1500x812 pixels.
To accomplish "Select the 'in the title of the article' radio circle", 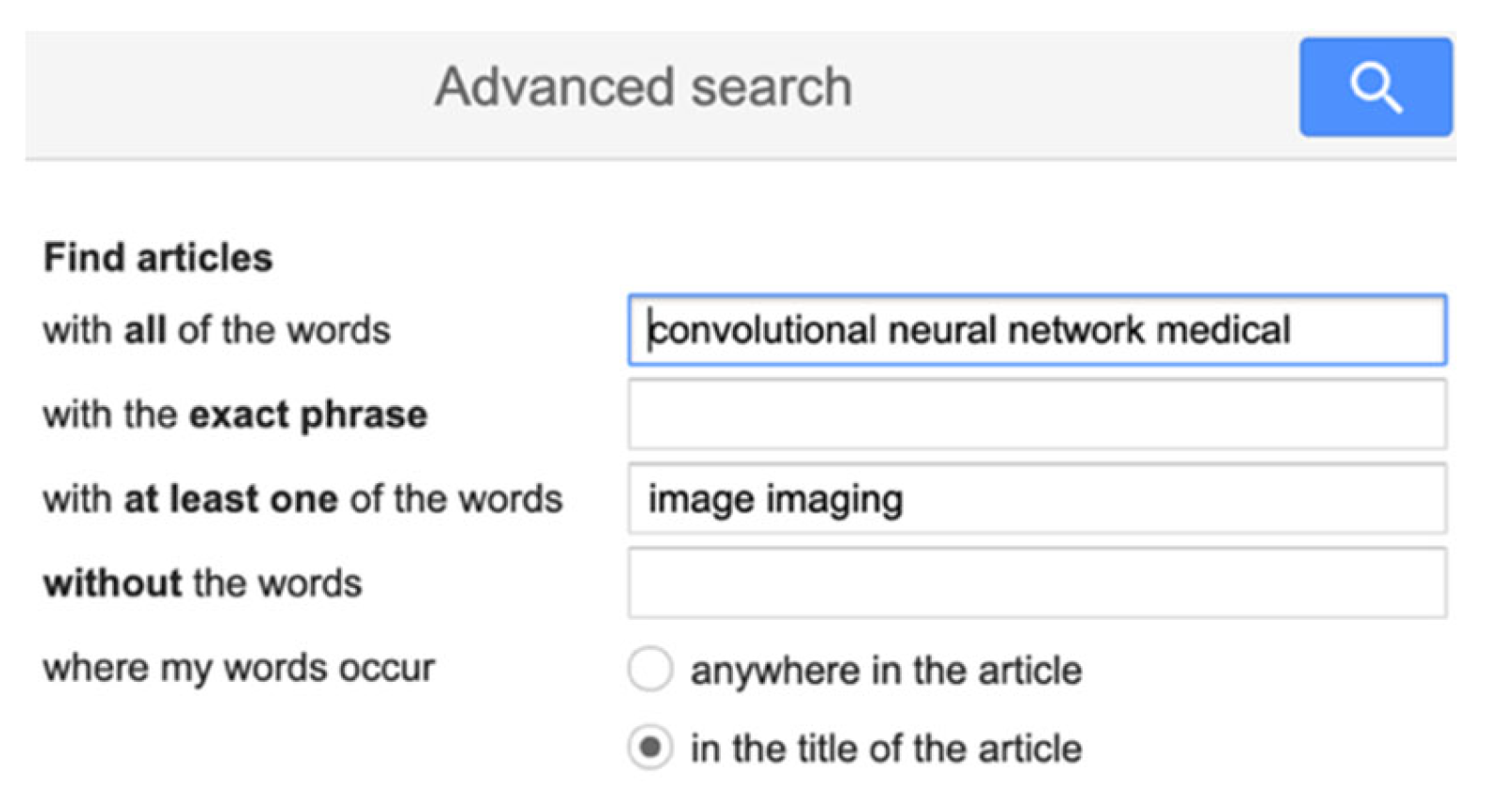I will (x=650, y=748).
